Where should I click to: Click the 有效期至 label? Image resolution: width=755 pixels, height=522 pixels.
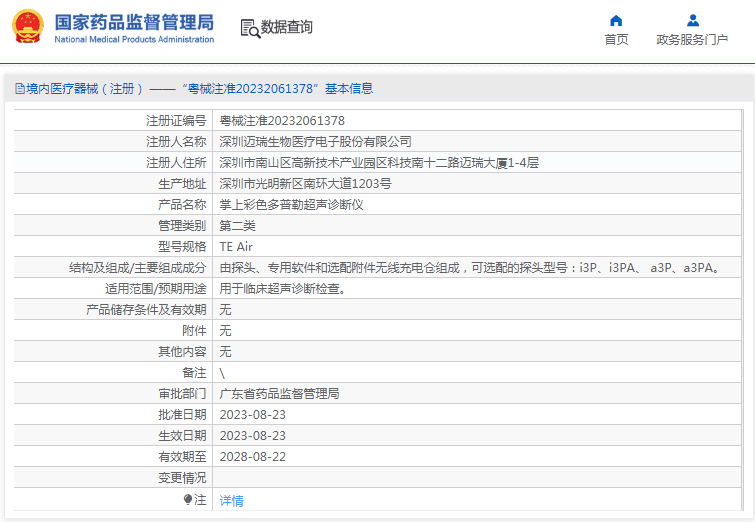coord(182,457)
